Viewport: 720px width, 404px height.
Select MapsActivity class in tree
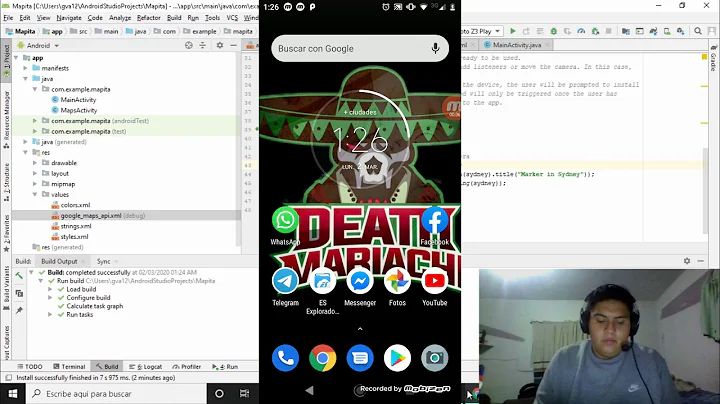click(79, 110)
